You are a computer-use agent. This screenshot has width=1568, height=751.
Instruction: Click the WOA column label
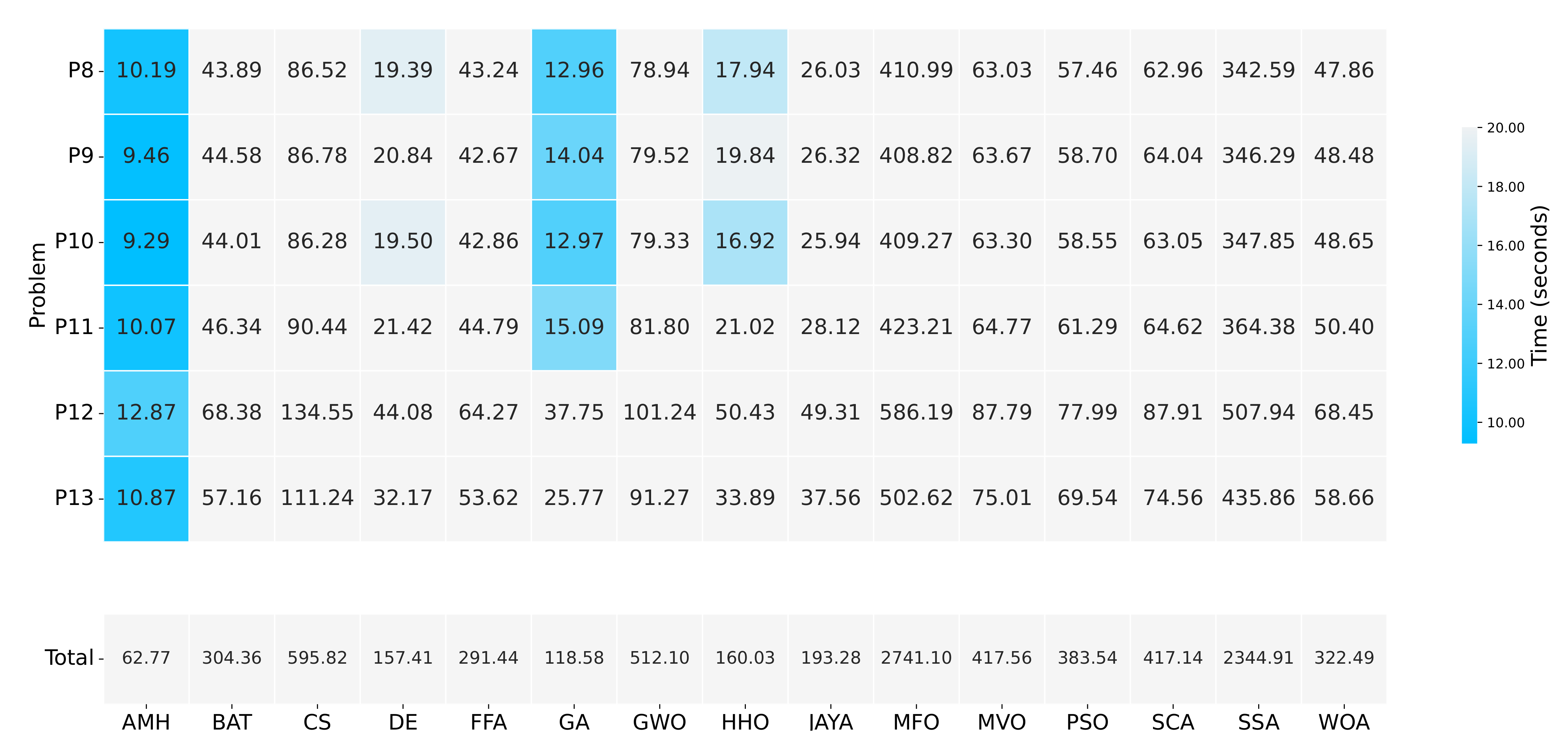tap(1344, 723)
